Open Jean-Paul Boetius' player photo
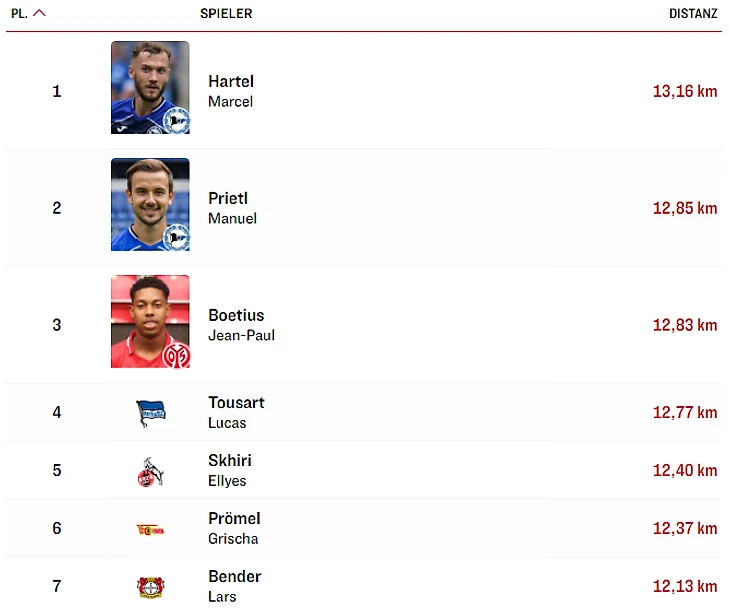This screenshot has height=609, width=730. [x=150, y=321]
